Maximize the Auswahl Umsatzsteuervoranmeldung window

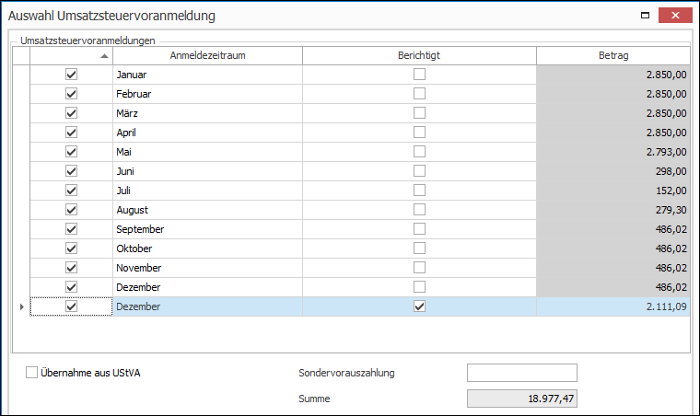point(645,15)
